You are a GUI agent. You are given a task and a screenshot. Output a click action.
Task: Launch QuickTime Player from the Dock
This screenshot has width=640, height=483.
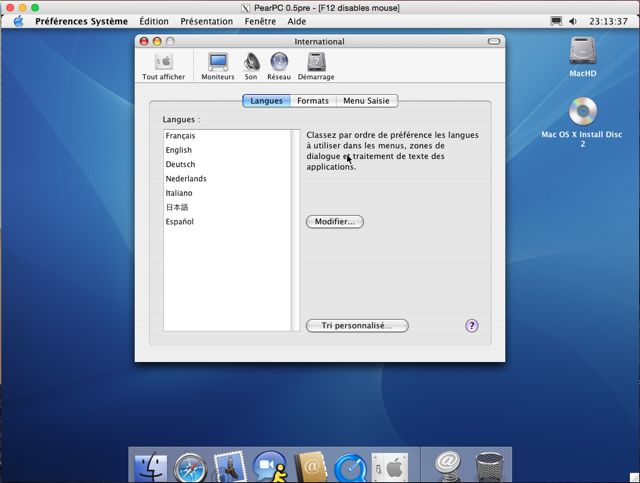point(350,467)
